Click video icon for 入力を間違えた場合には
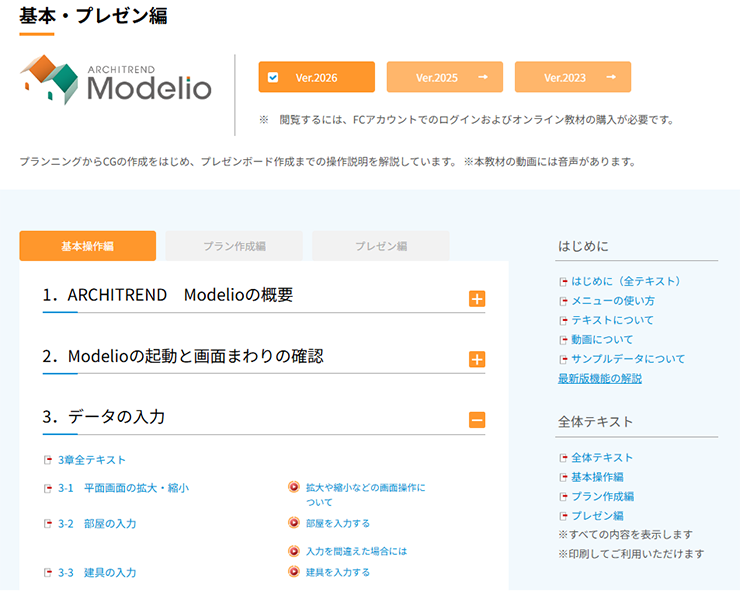The width and height of the screenshot is (740, 591). pyautogui.click(x=294, y=551)
